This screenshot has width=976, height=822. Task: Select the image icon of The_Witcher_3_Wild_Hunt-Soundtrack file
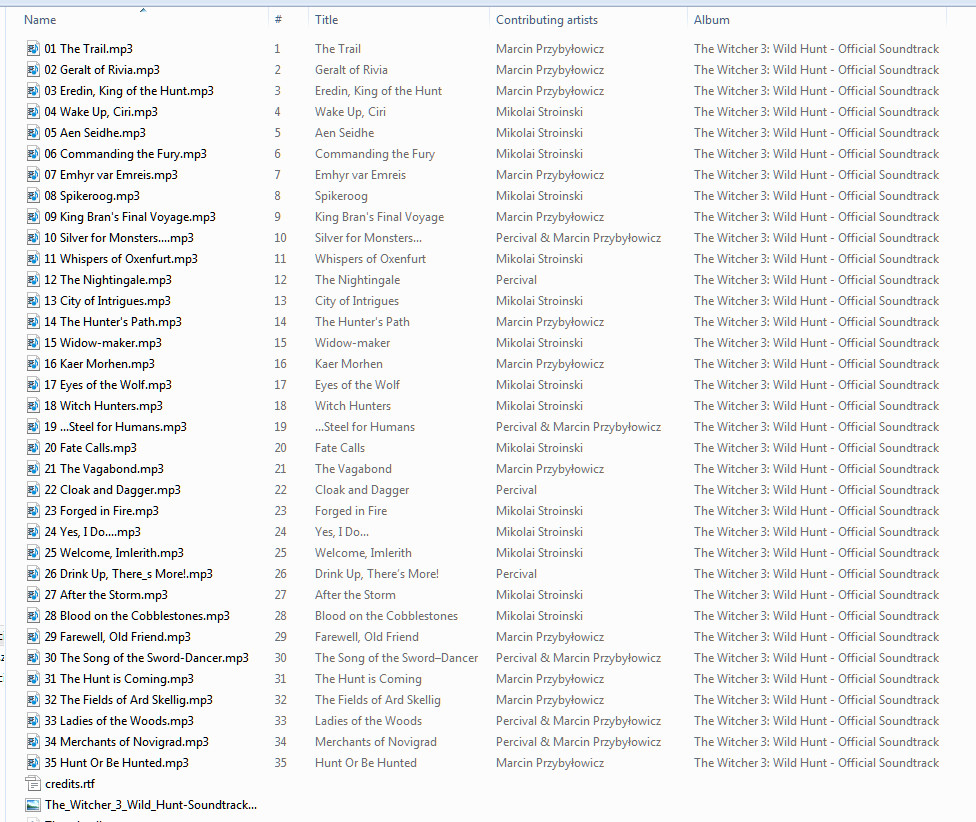pos(33,805)
